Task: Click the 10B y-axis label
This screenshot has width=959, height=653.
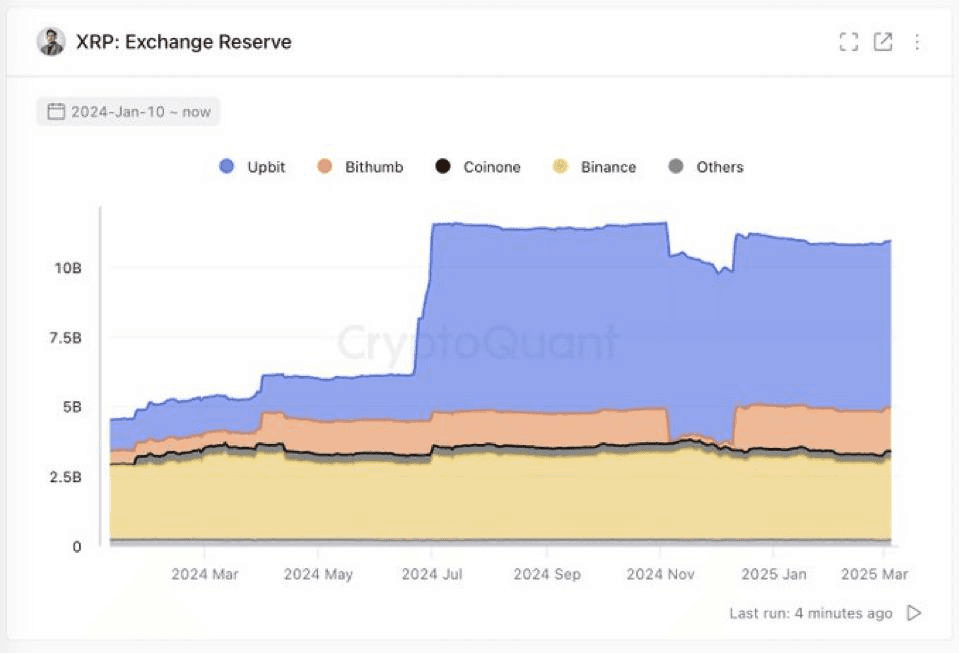Action: pyautogui.click(x=68, y=268)
